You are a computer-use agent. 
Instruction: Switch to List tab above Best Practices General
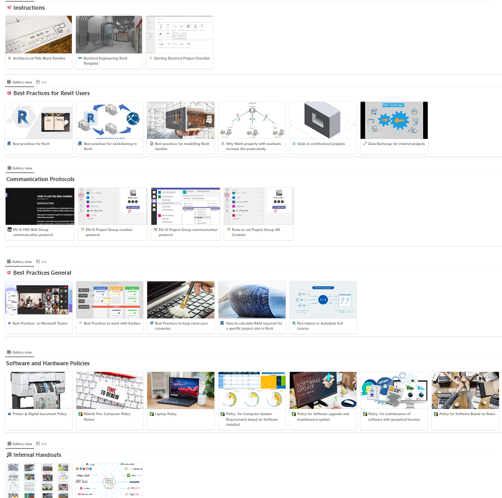pos(41,262)
